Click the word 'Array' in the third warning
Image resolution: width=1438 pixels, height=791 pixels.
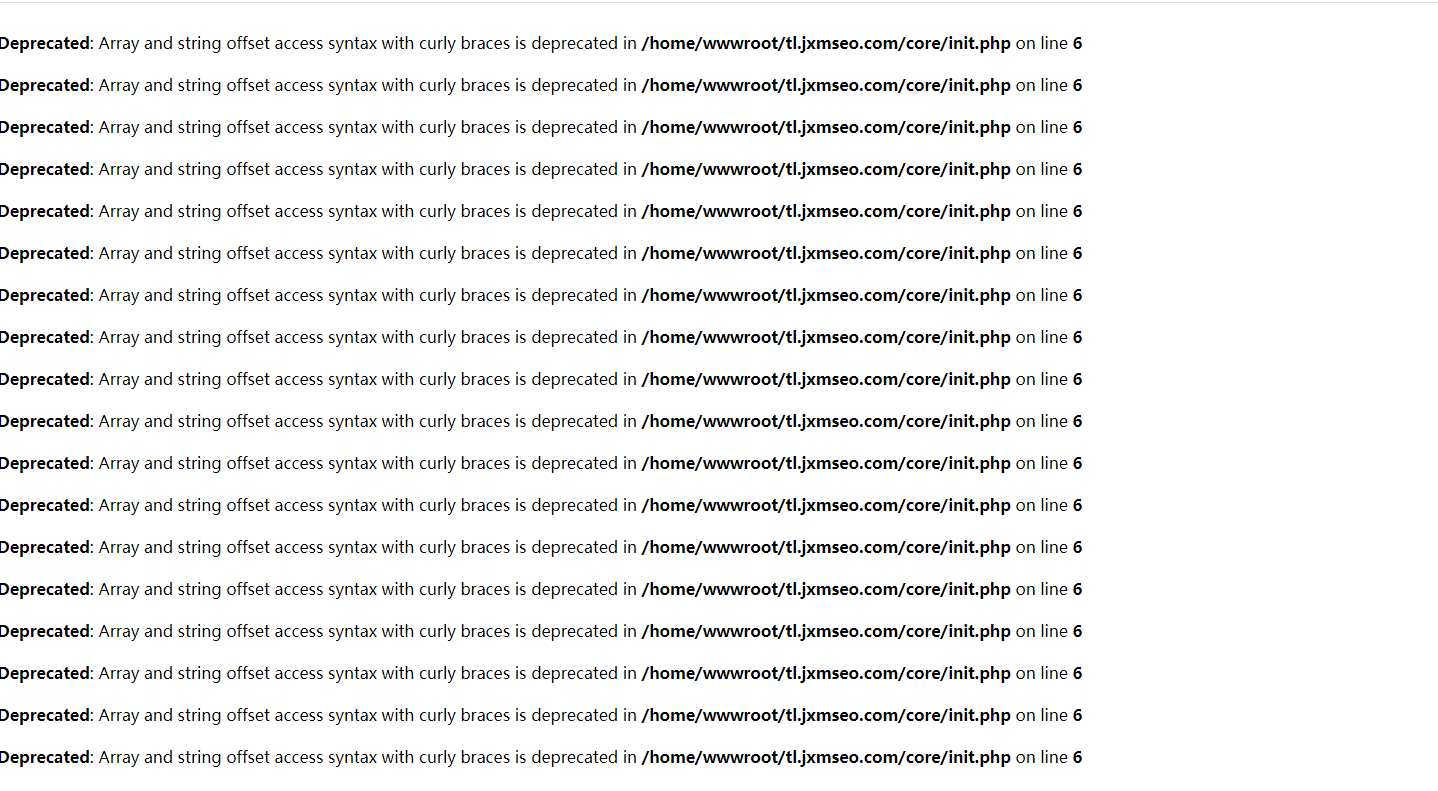[119, 128]
